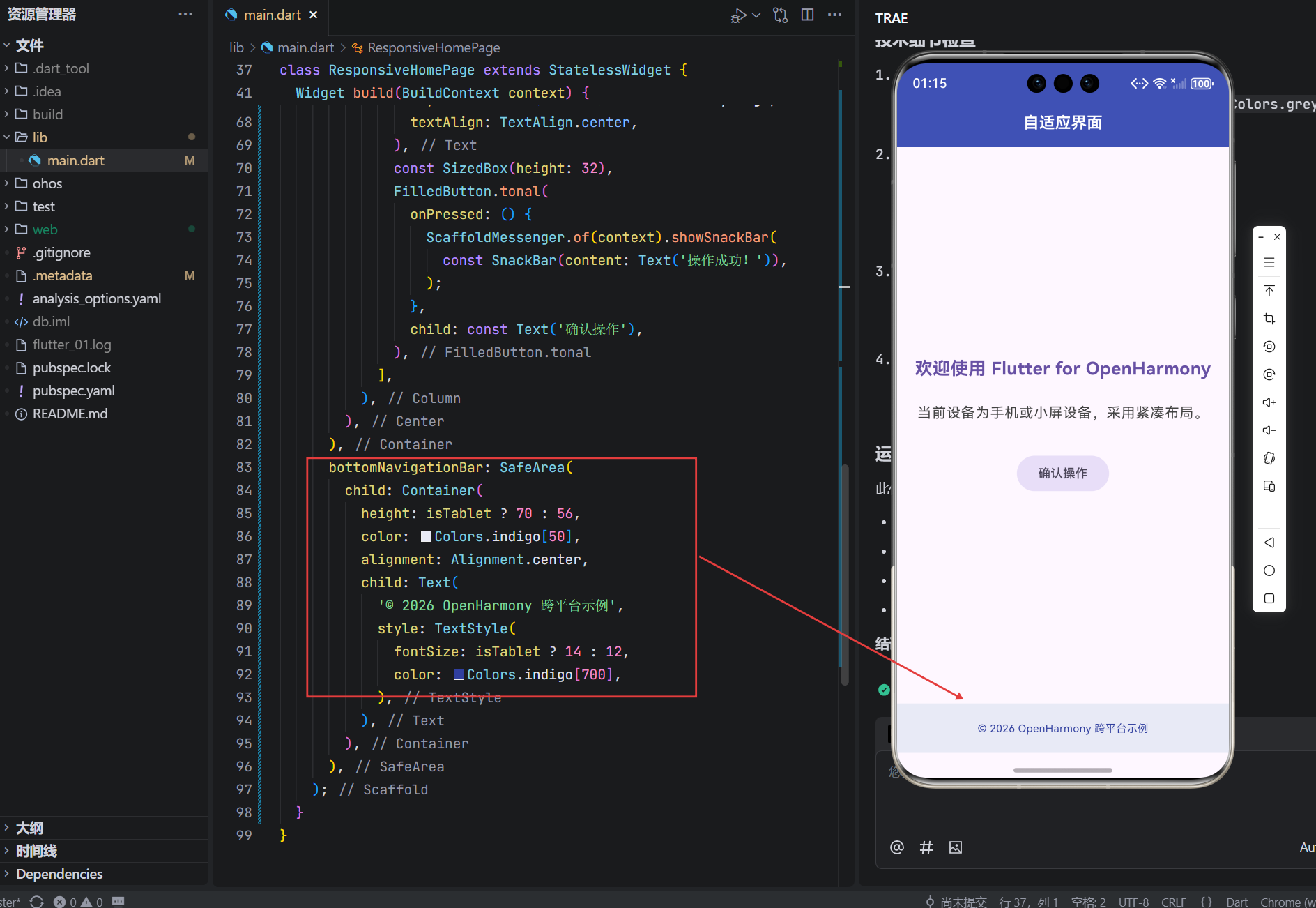Open errors and warnings count in status bar
The image size is (1316, 908).
[78, 901]
